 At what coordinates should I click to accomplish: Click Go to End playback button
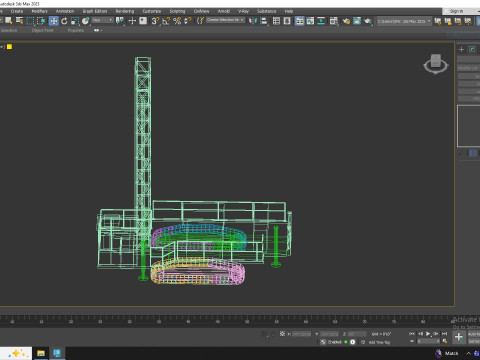point(444,334)
